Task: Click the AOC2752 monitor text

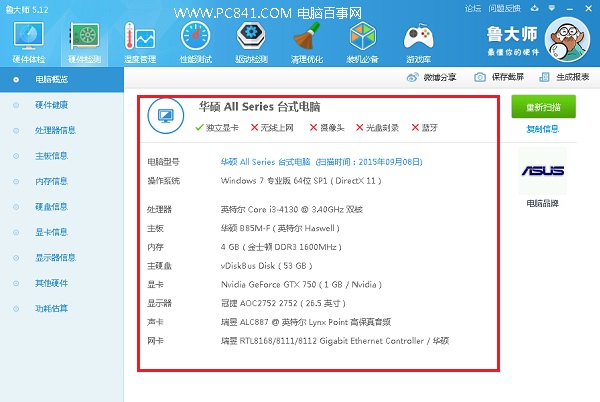Action: [x=283, y=303]
